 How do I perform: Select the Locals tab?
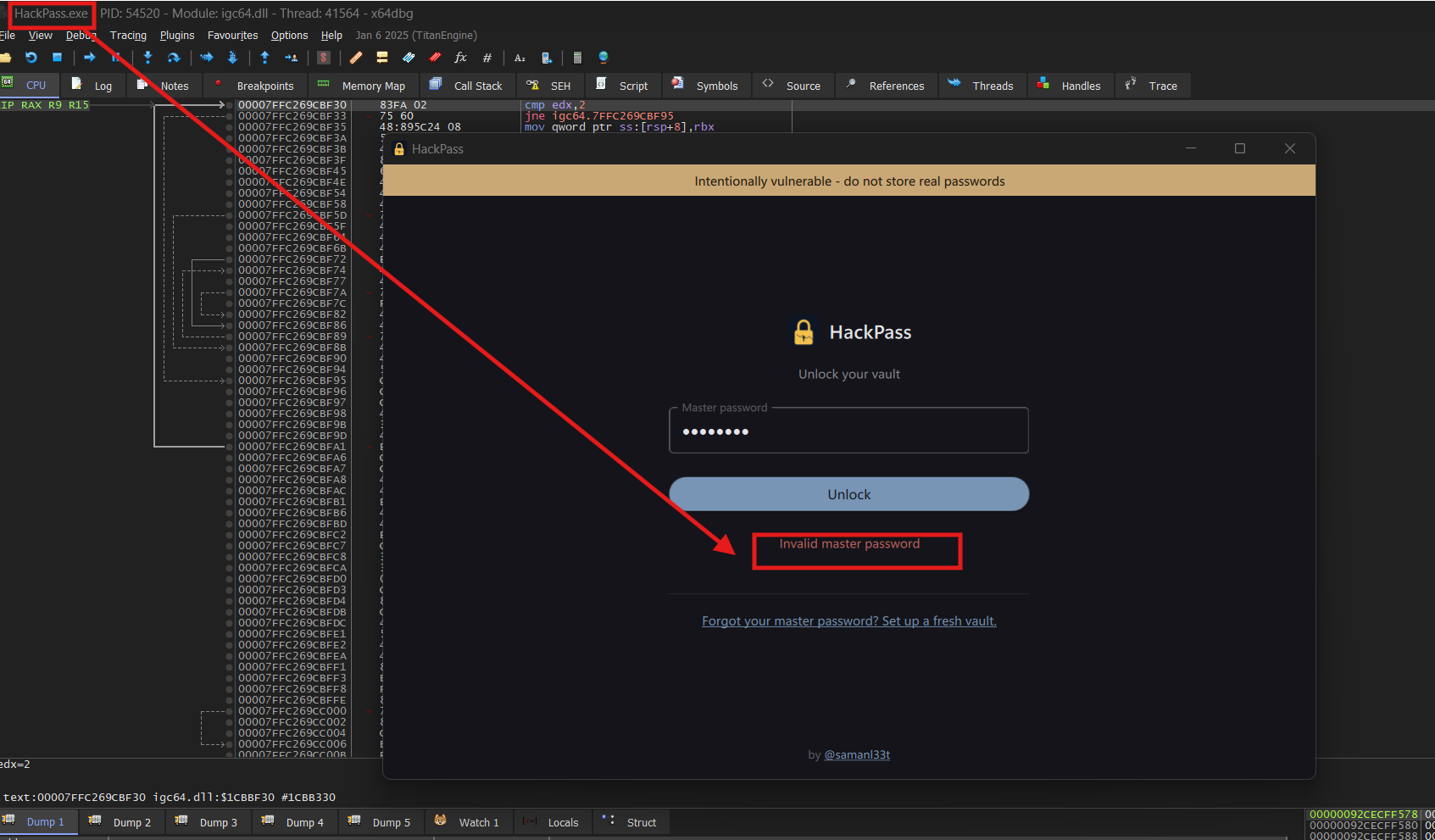pos(553,822)
